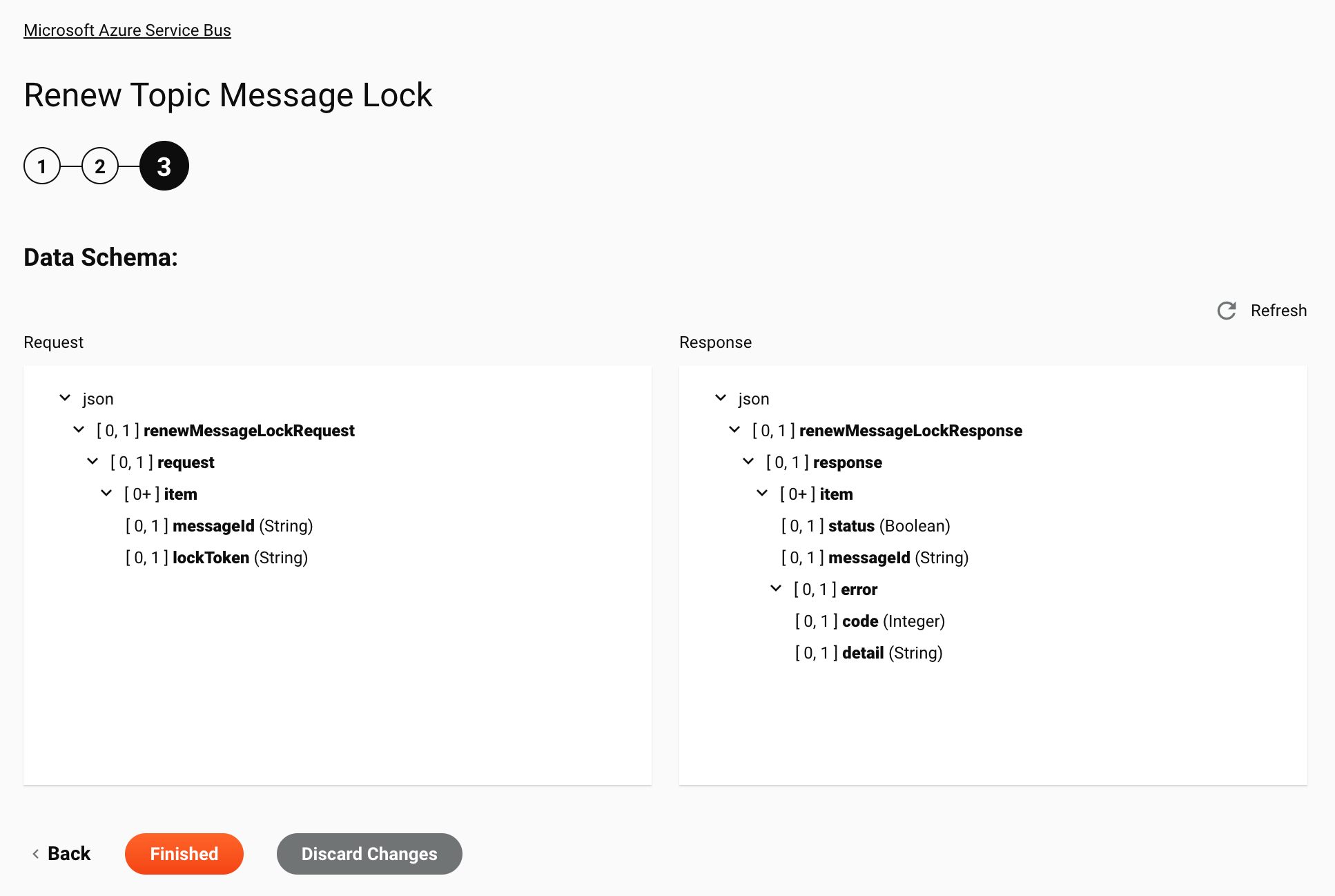Select step 3 in the wizard
Viewport: 1335px width, 896px height.
(163, 166)
